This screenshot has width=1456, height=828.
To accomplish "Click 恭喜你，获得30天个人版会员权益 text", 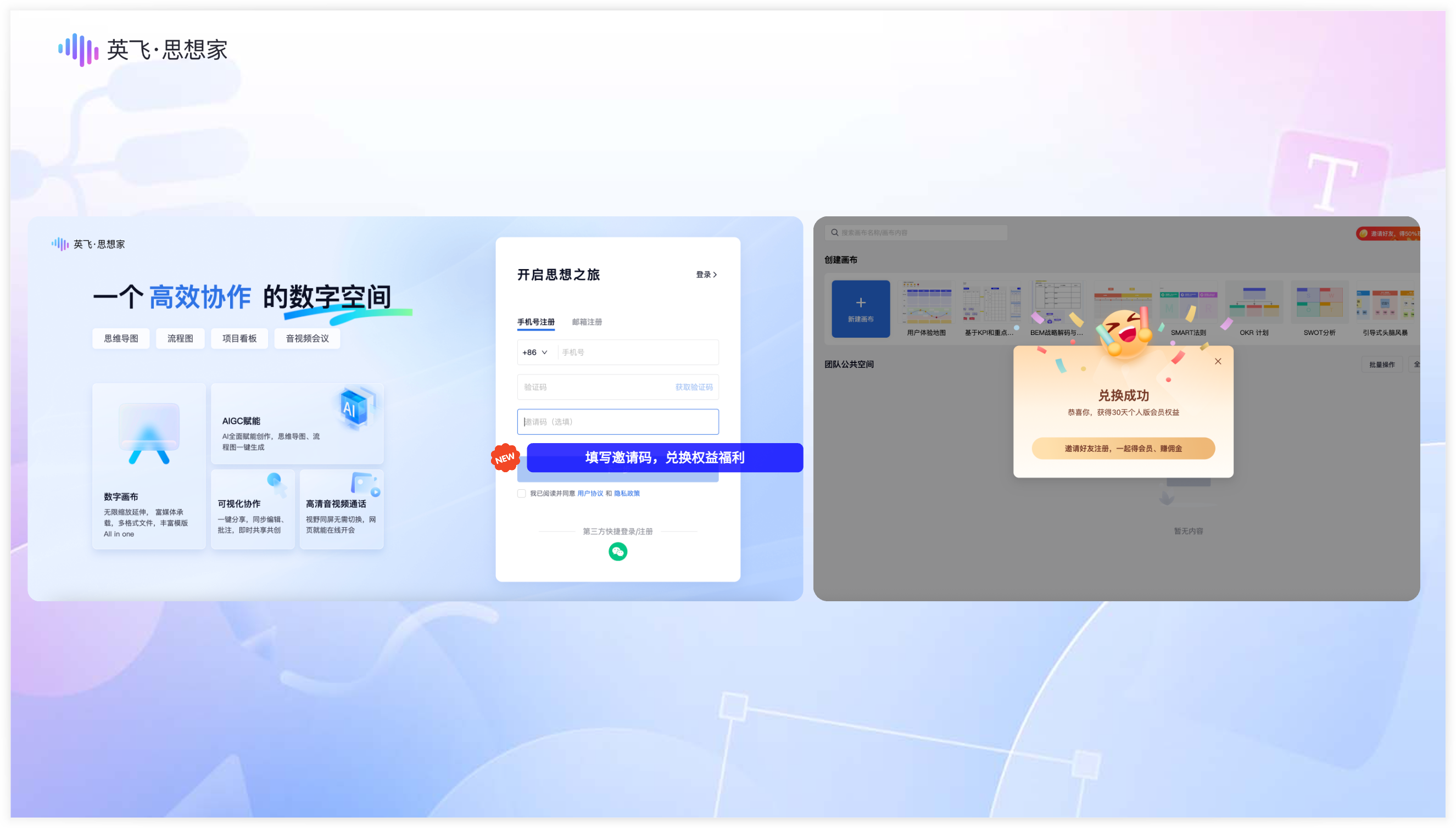I will tap(1123, 412).
